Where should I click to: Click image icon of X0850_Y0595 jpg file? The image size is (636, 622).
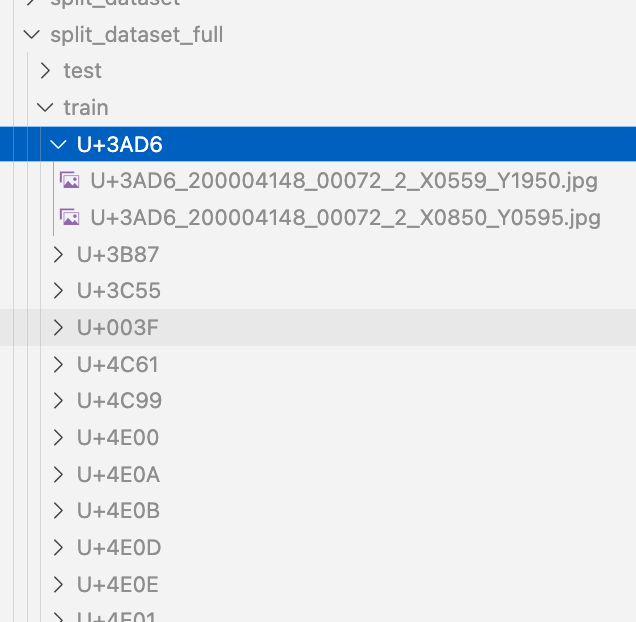click(70, 217)
